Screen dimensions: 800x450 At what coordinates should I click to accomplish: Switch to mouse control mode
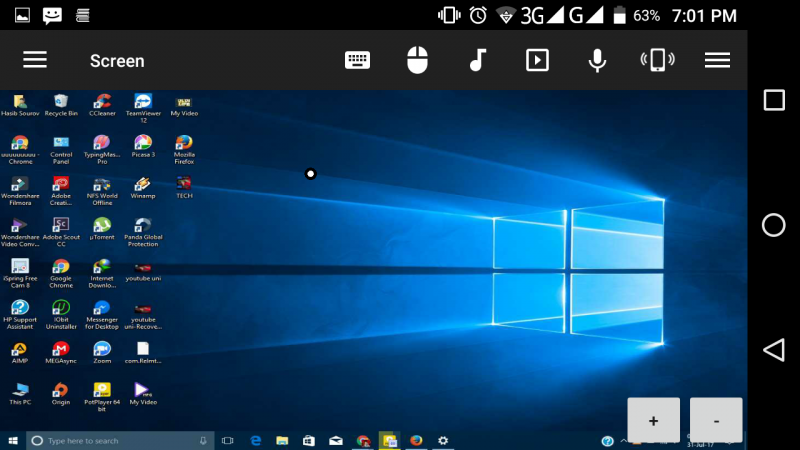(417, 60)
